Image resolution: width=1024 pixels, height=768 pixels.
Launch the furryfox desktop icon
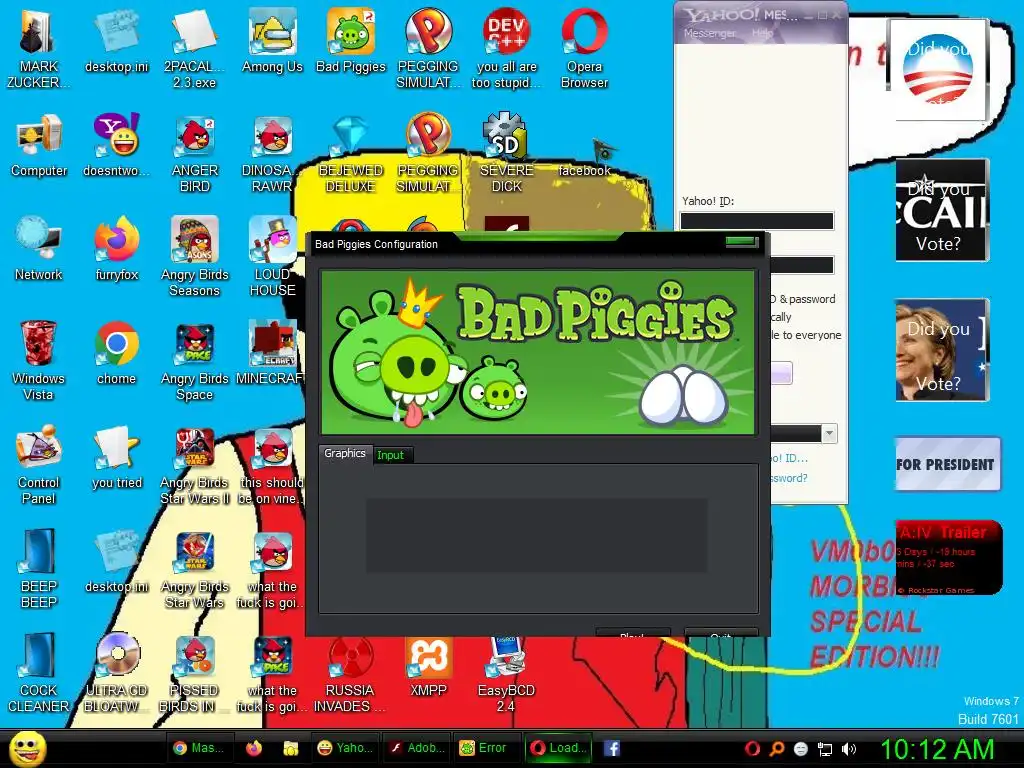pyautogui.click(x=117, y=249)
